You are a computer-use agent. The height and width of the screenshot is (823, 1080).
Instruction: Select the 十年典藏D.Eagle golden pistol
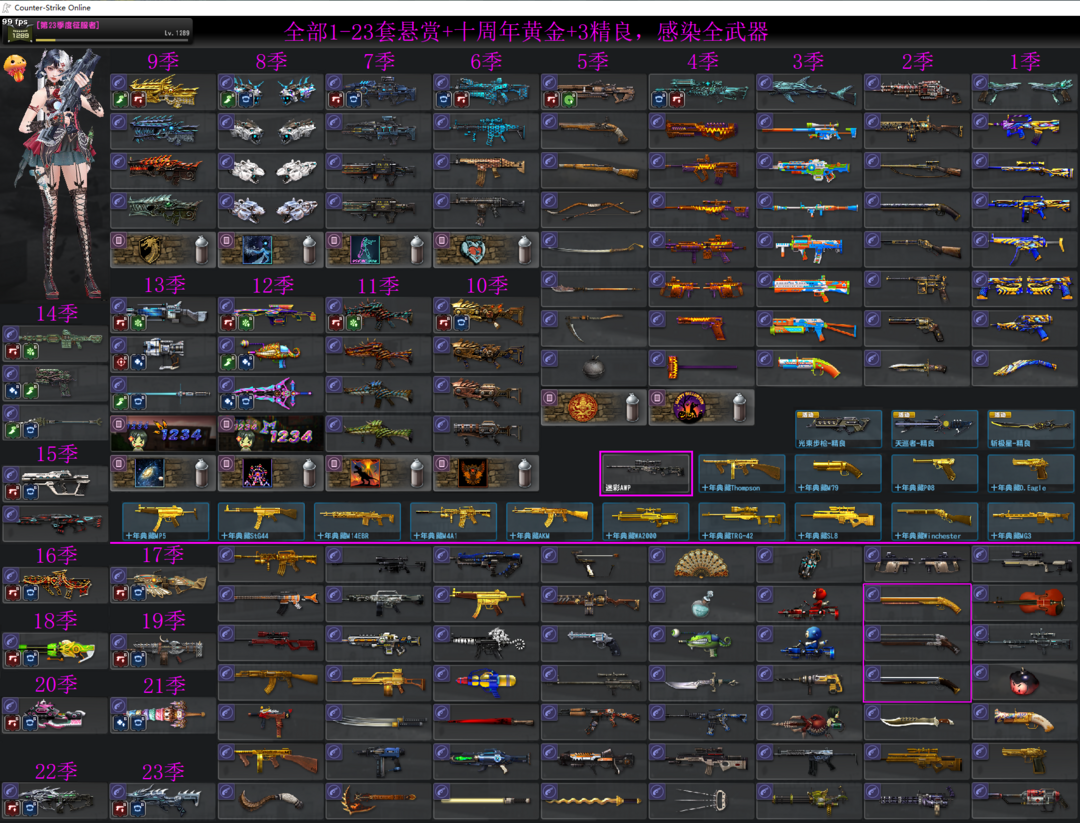pyautogui.click(x=1030, y=473)
